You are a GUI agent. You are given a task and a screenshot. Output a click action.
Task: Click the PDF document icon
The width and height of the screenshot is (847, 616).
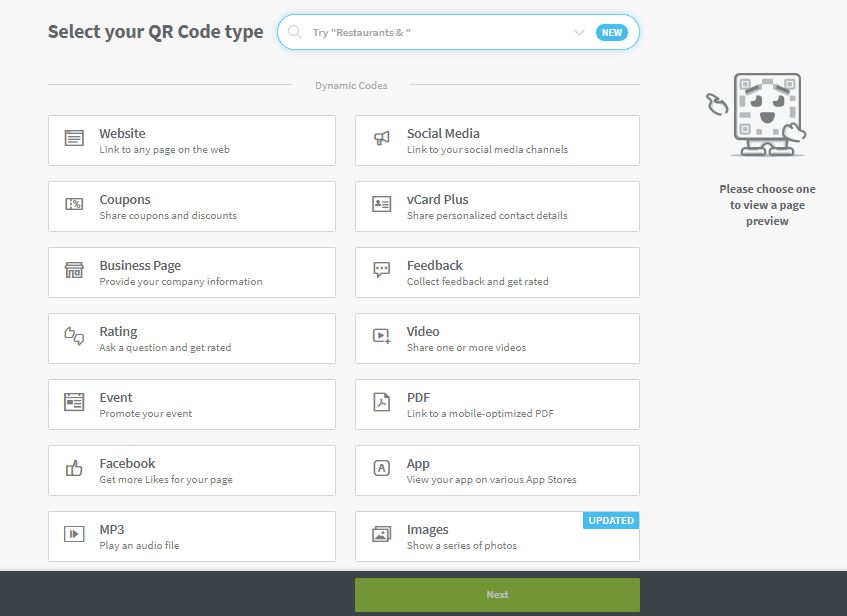(381, 402)
